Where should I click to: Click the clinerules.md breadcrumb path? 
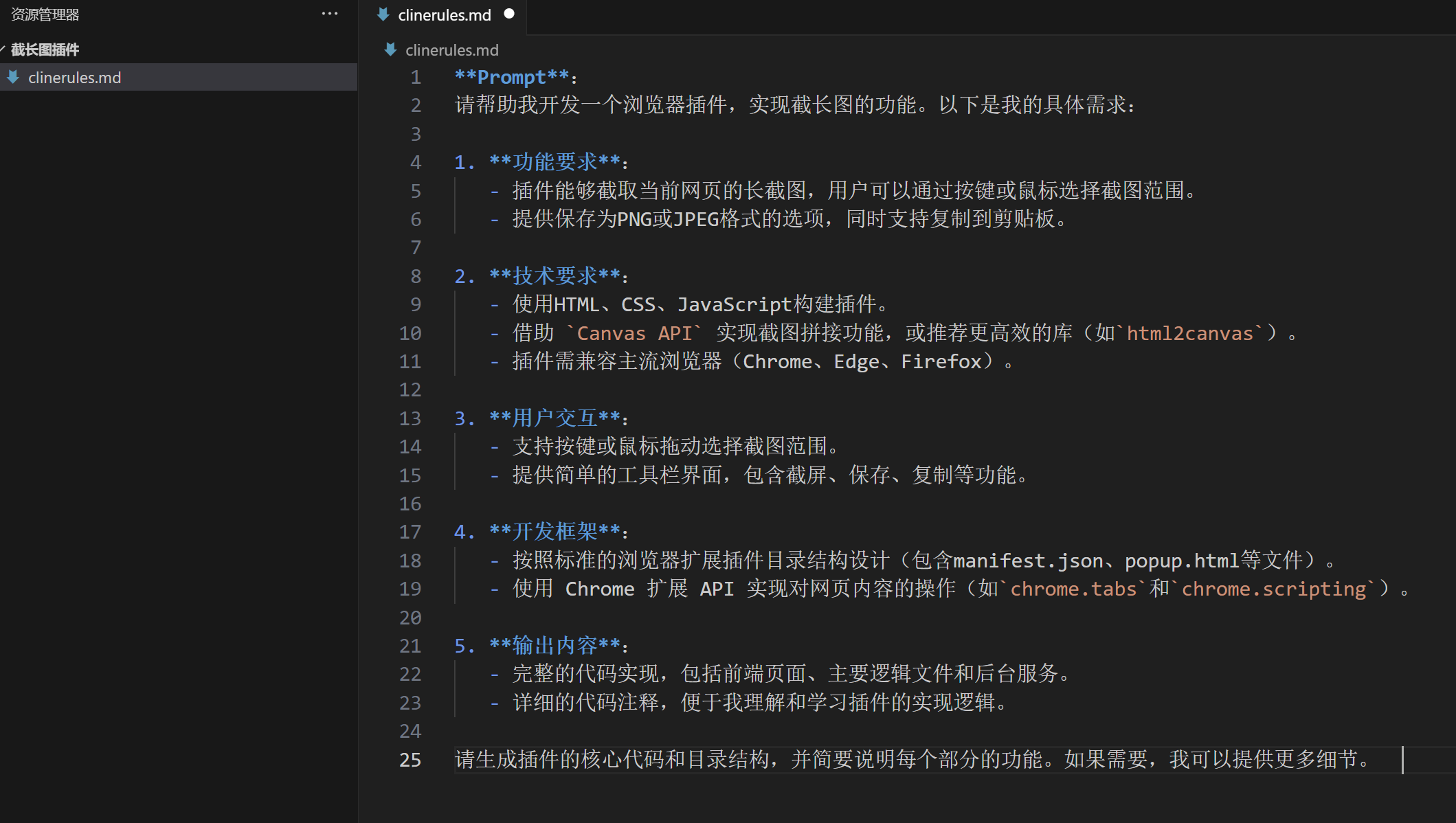[451, 50]
